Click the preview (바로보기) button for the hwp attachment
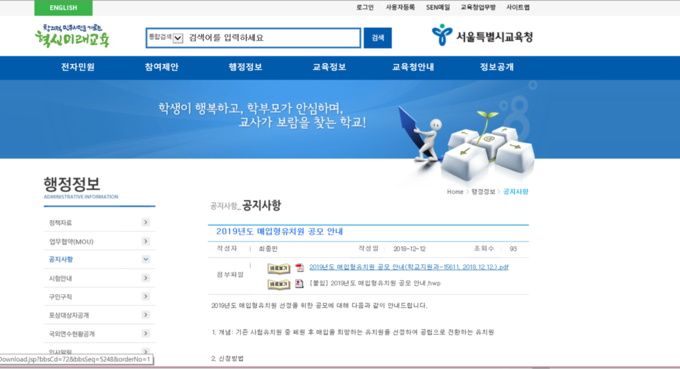The height and width of the screenshot is (369, 680). [278, 284]
